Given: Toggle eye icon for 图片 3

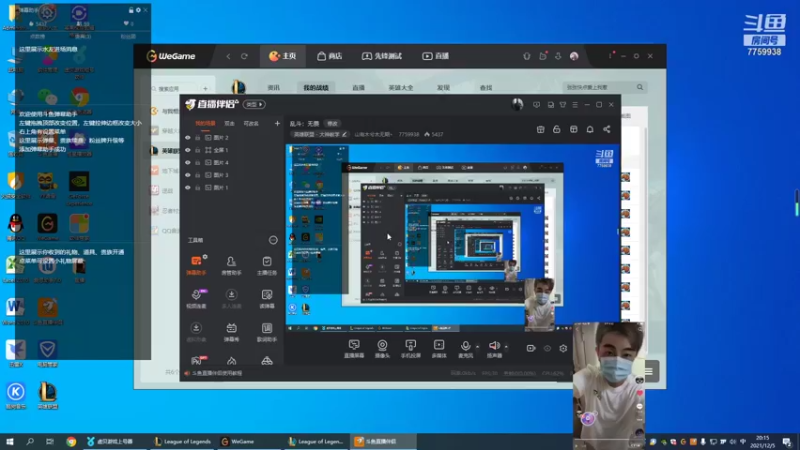Looking at the screenshot, I should pyautogui.click(x=188, y=175).
